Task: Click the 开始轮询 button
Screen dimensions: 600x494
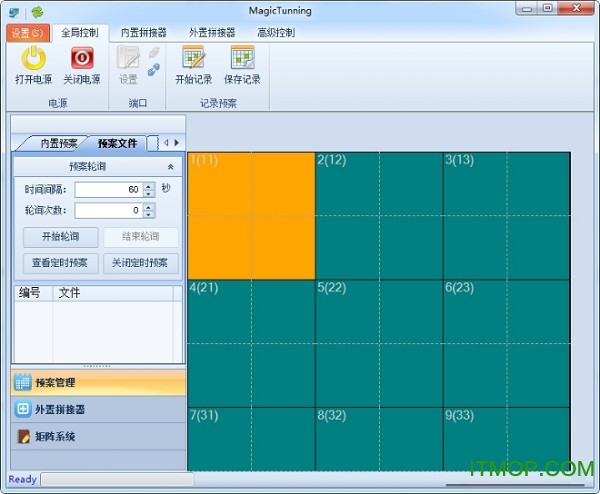Action: (x=61, y=237)
